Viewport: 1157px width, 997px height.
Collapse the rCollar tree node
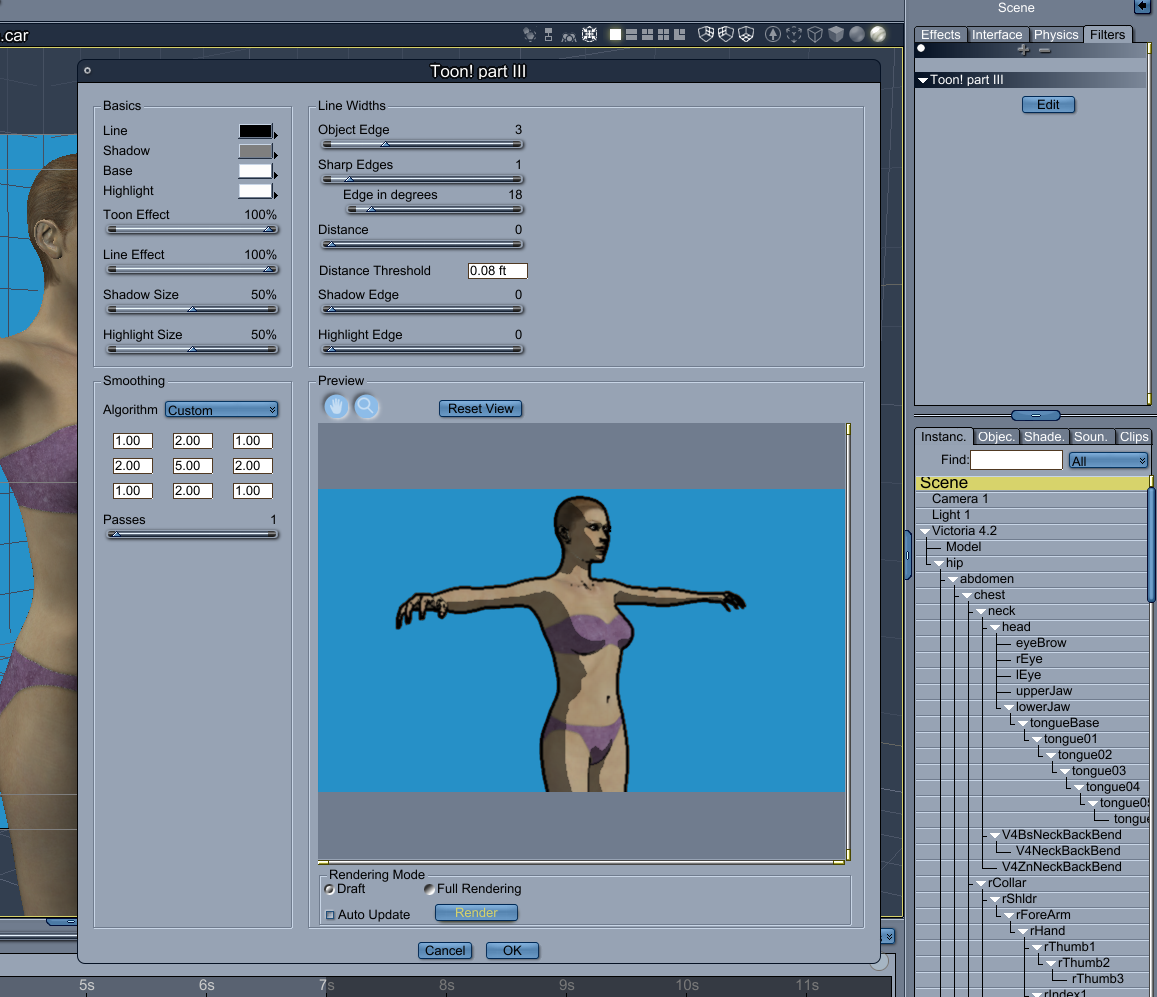tap(981, 883)
